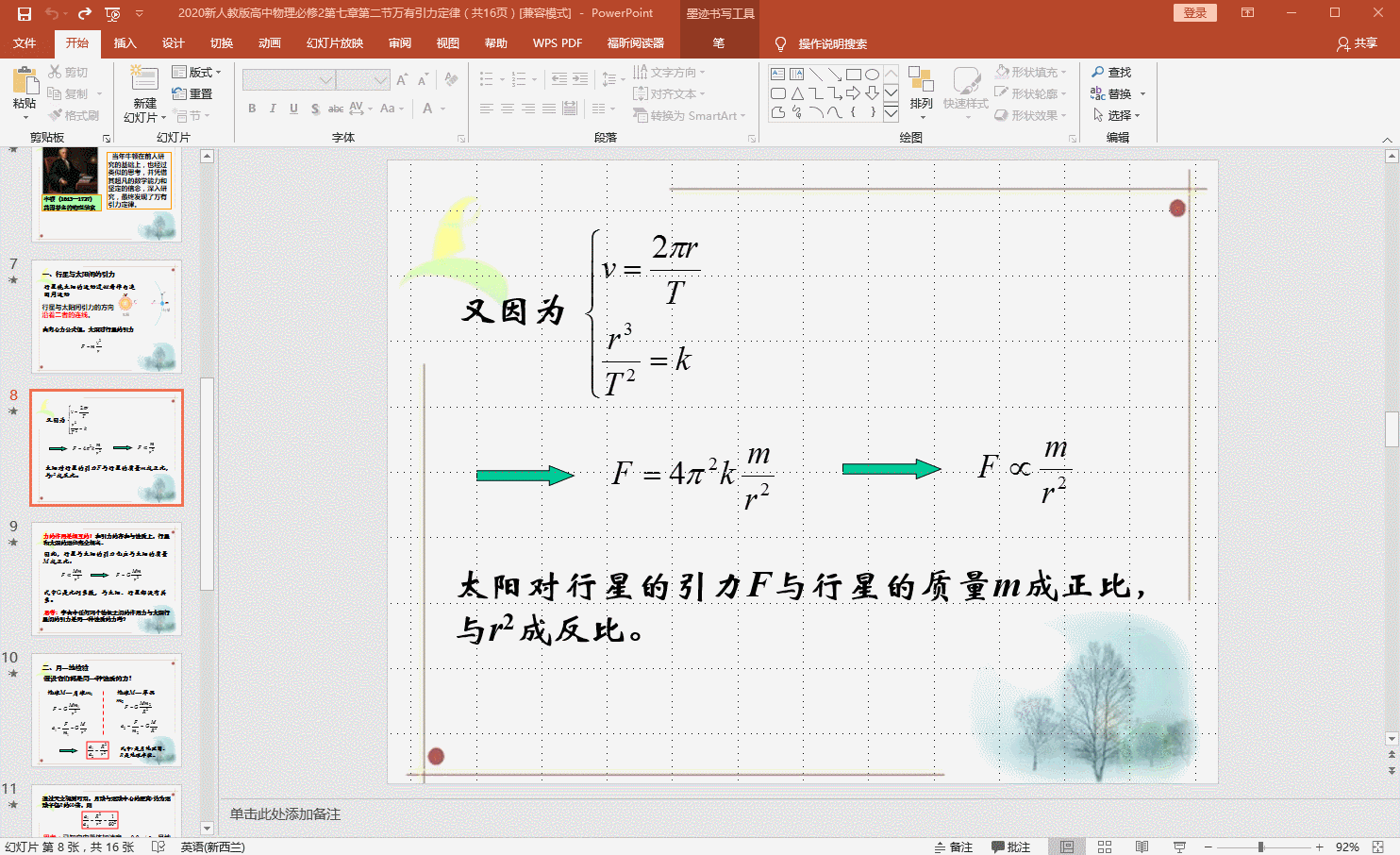Expand the shapes gallery more arrow
The height and width of the screenshot is (855, 1400).
(x=891, y=112)
